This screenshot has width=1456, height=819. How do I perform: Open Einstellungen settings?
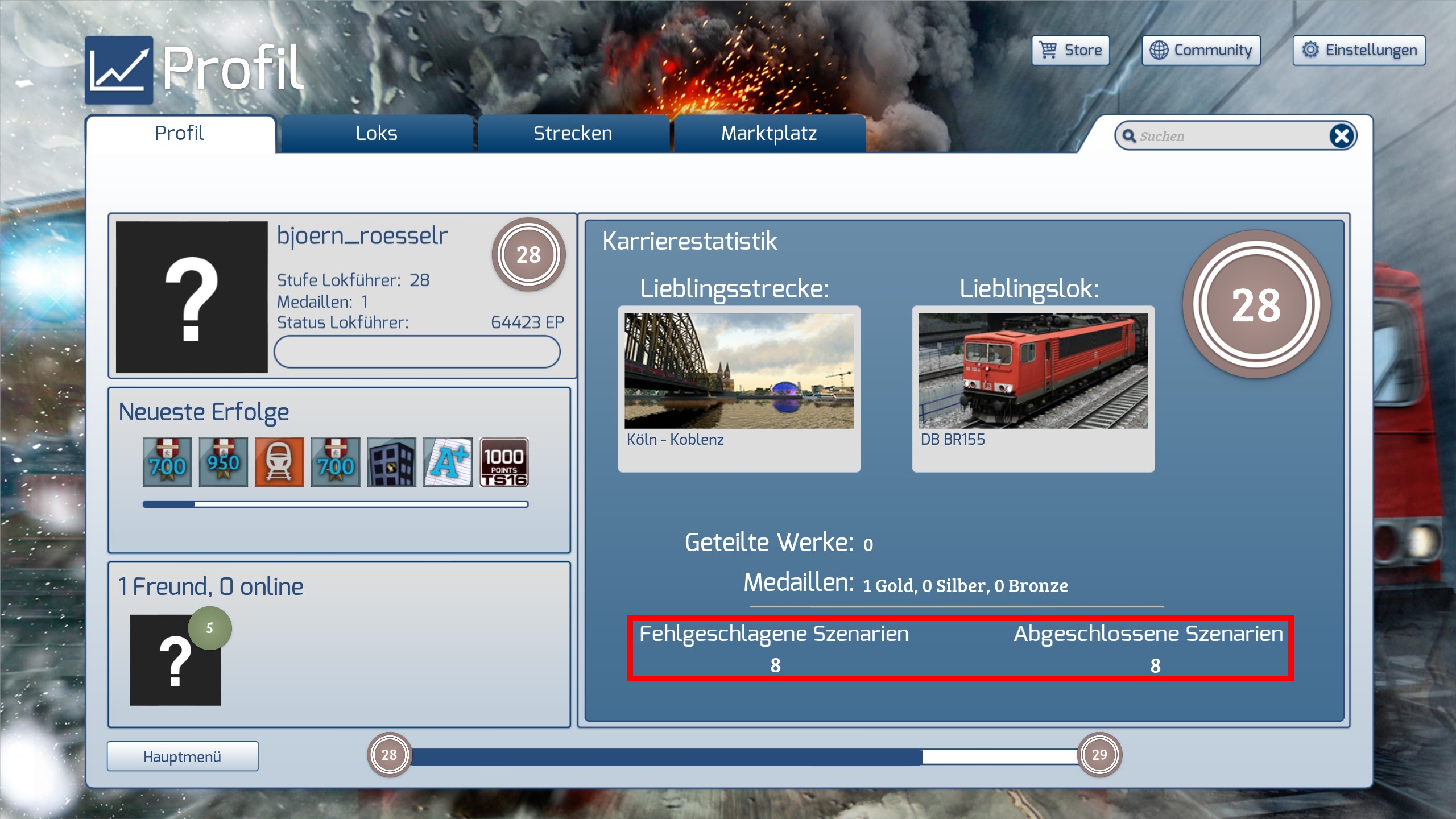(1359, 50)
